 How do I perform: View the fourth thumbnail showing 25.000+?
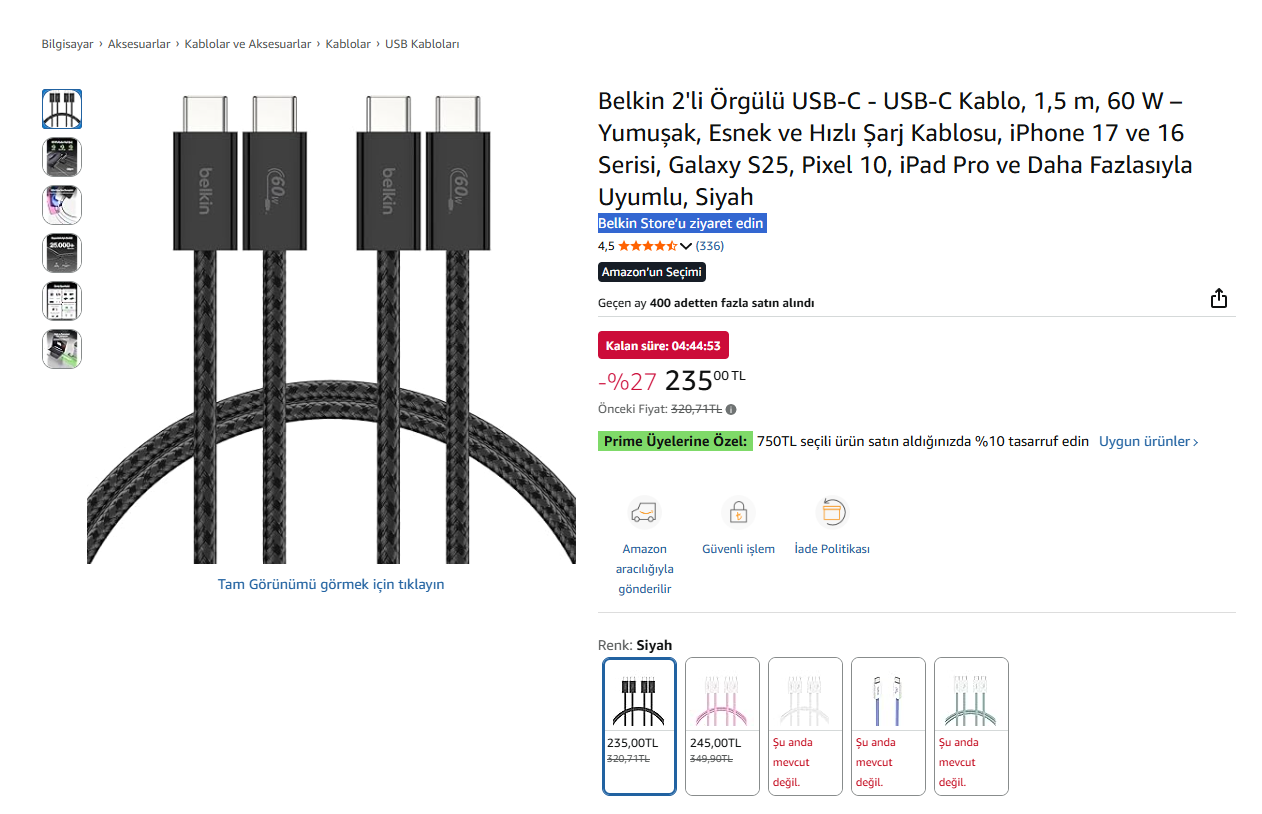pos(62,253)
